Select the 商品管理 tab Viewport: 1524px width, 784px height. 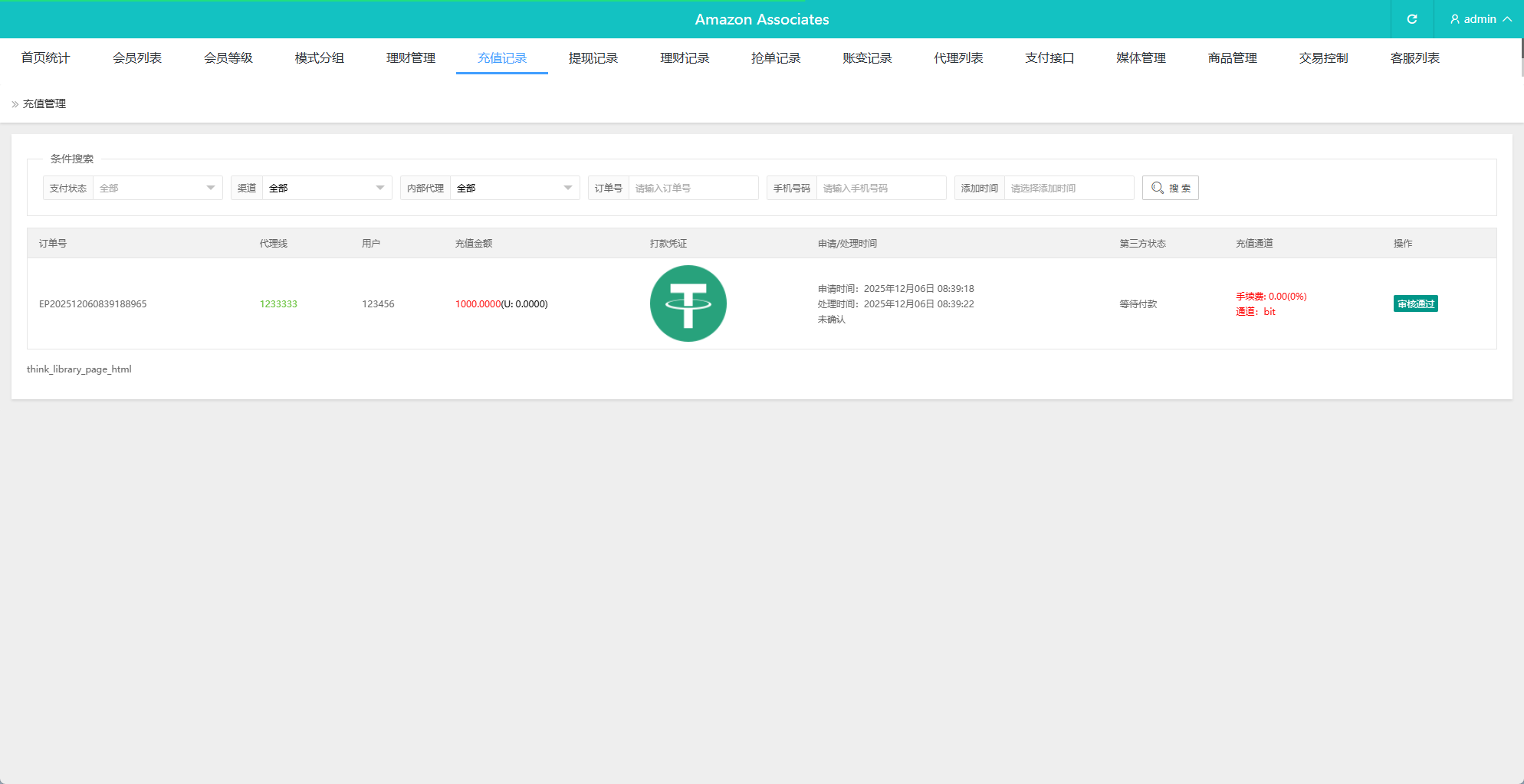coord(1232,58)
